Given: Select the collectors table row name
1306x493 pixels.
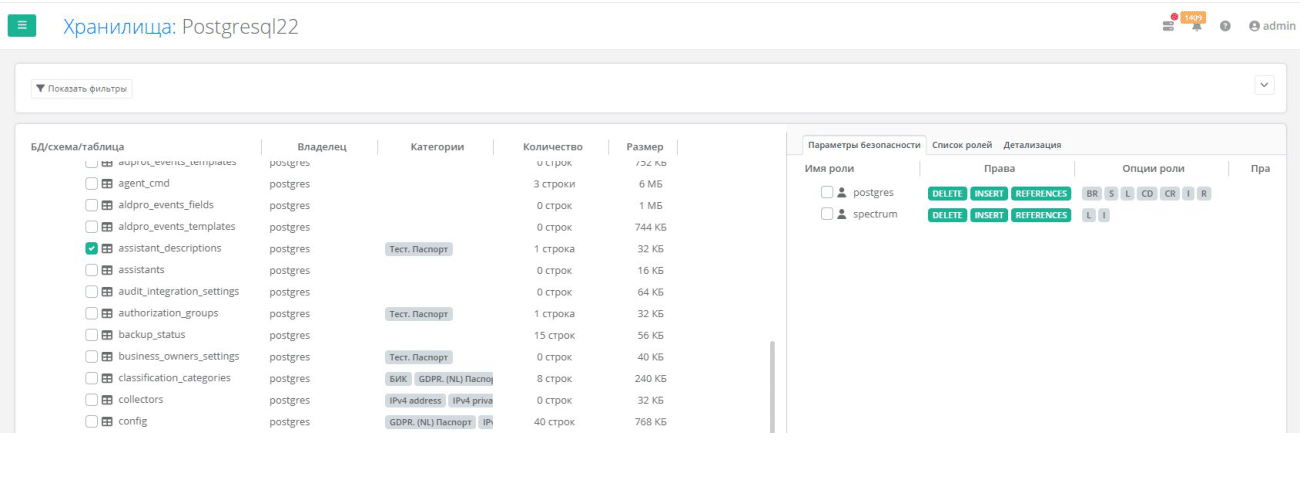Looking at the screenshot, I should [140, 400].
